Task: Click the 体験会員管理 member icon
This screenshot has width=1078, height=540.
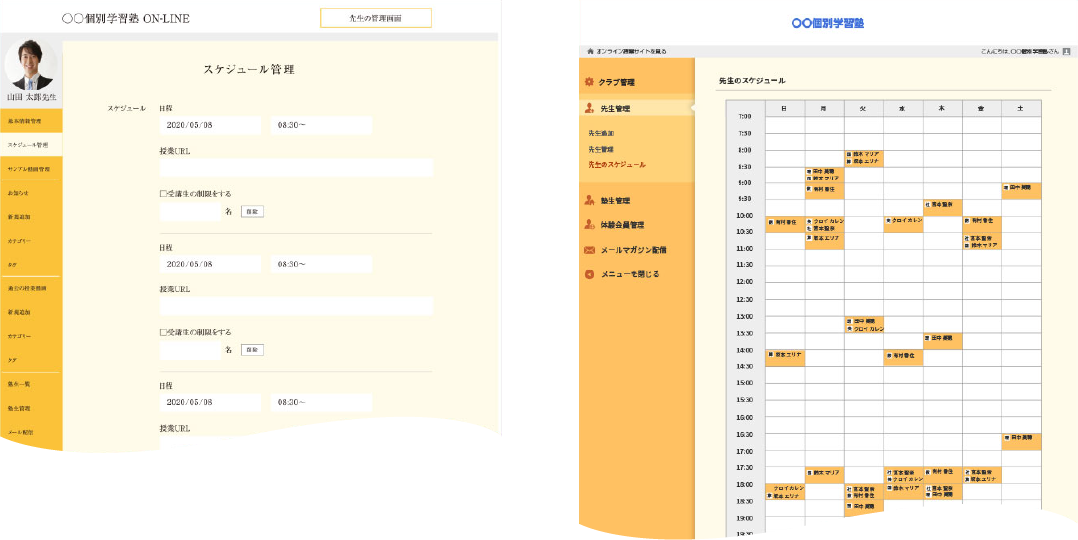Action: click(589, 225)
